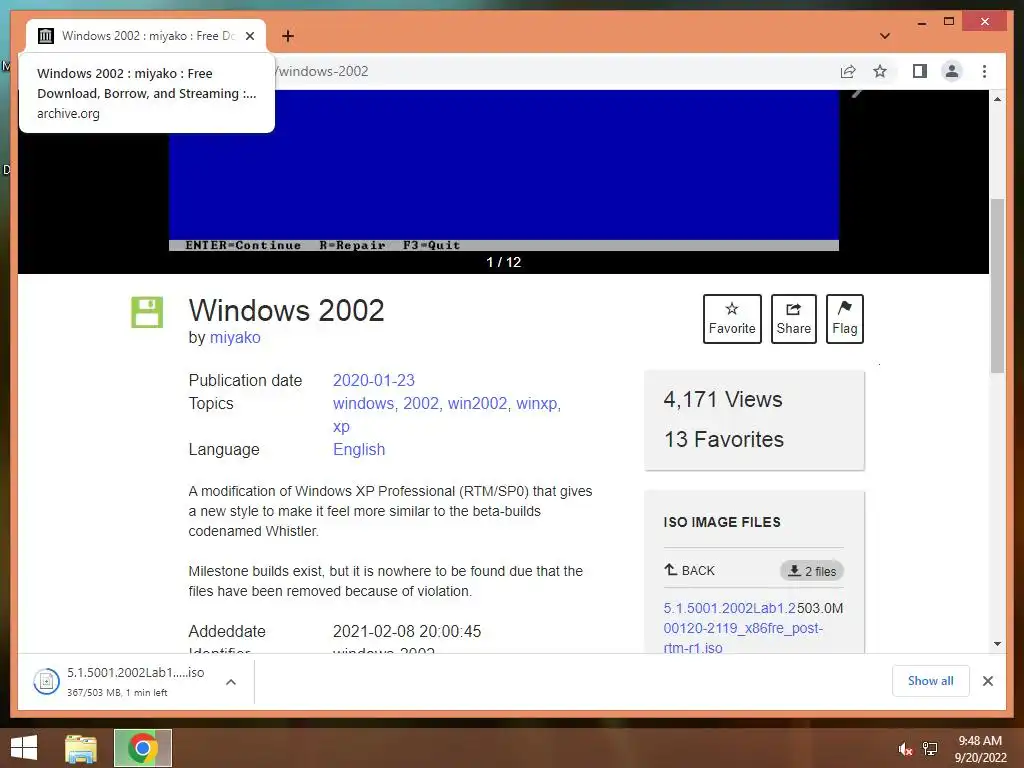The width and height of the screenshot is (1024, 768).
Task: Click the green floppy software icon
Action: click(147, 312)
